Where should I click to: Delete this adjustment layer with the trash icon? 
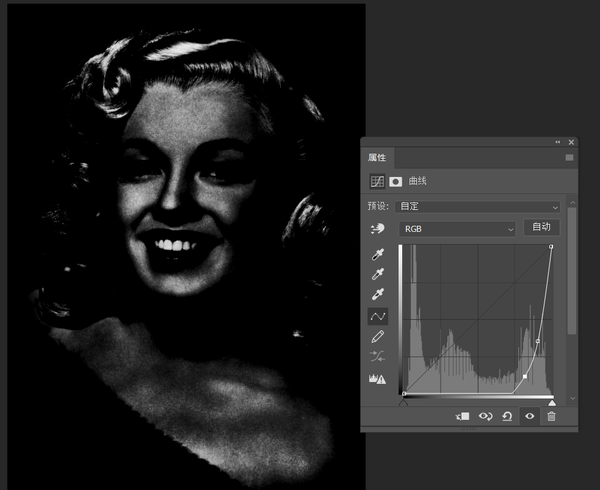coord(551,416)
